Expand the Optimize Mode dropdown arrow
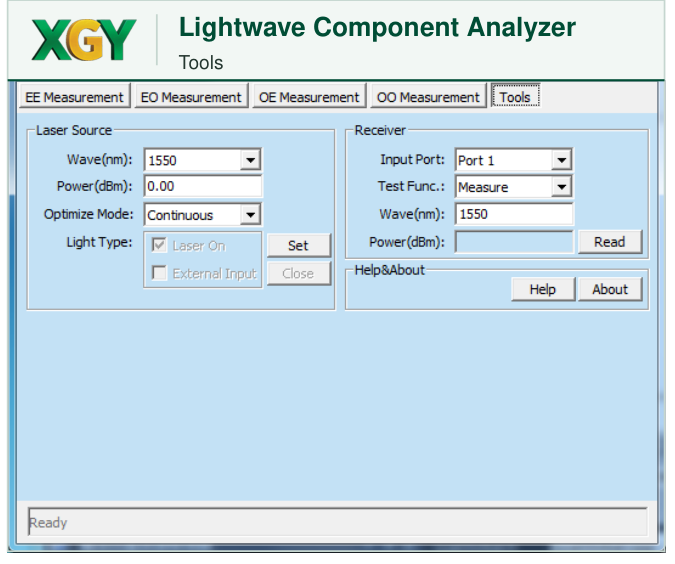This screenshot has width=675, height=564. click(251, 214)
